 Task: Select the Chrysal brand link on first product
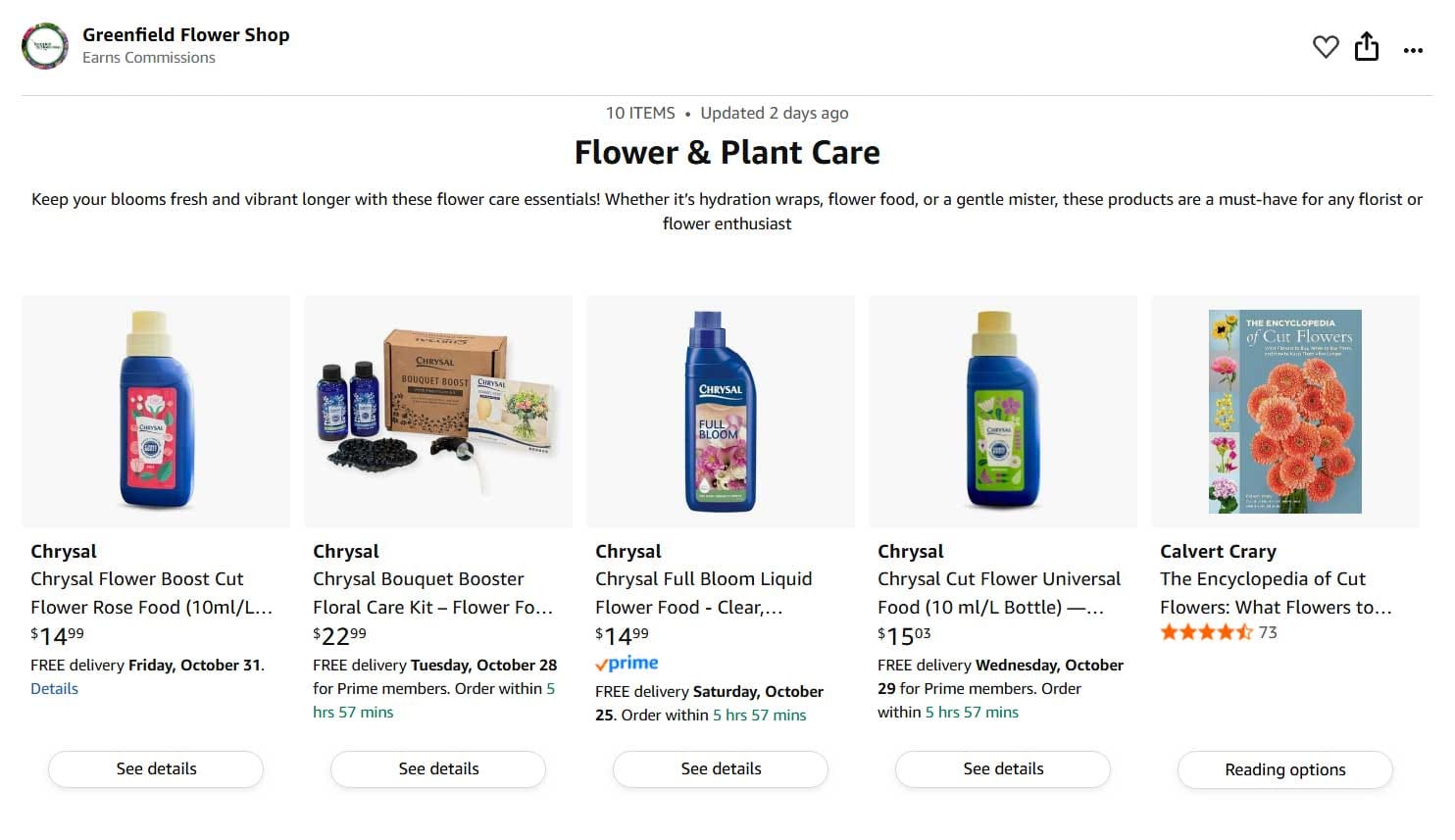point(63,551)
